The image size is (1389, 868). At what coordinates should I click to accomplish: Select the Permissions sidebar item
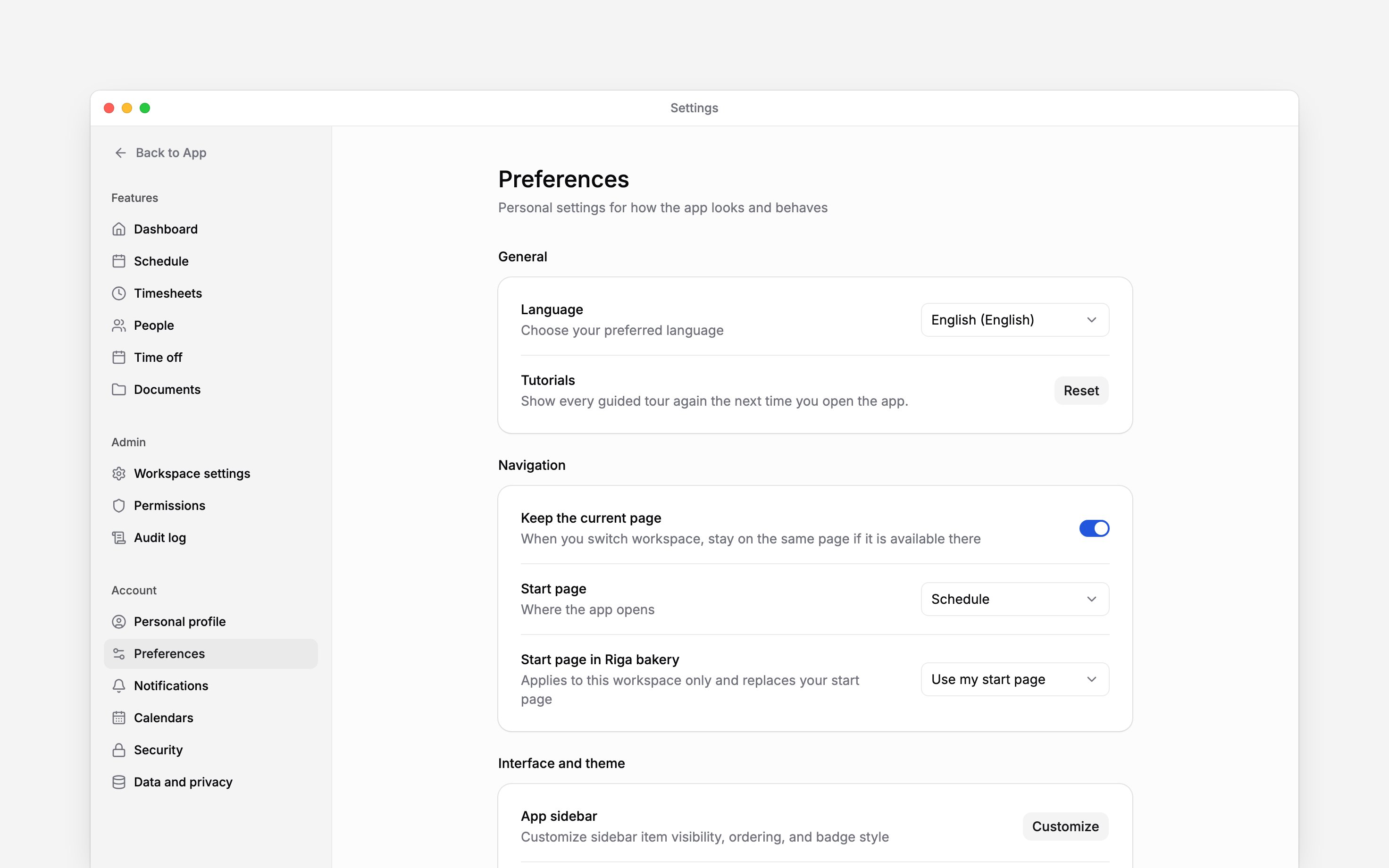[x=210, y=506]
